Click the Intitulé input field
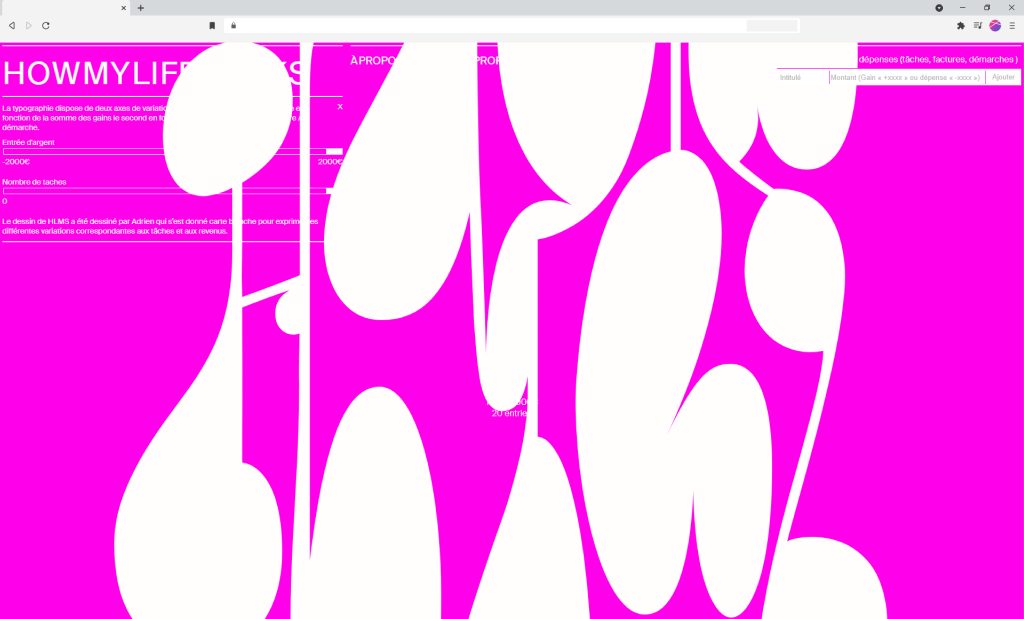The width and height of the screenshot is (1024, 619). (803, 77)
